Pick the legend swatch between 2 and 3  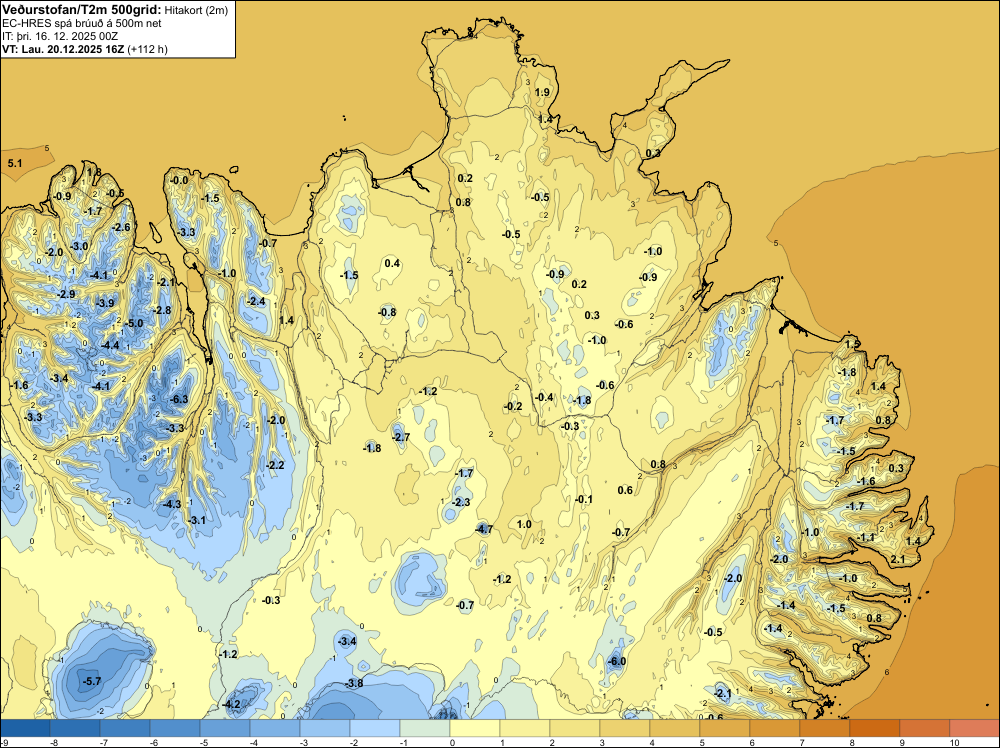tap(575, 728)
